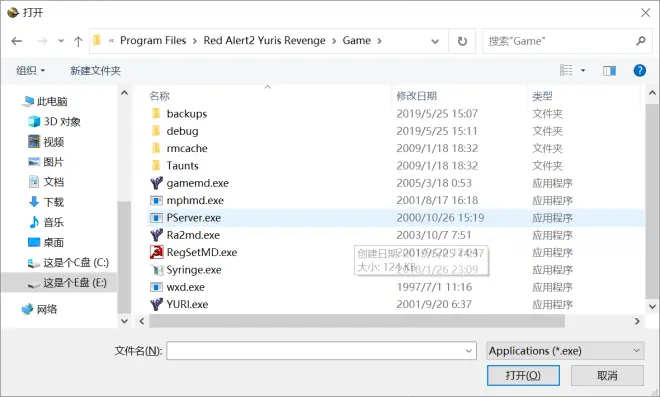Click the horizontal scrollbar thumb
This screenshot has width=660, height=397.
(x=357, y=321)
